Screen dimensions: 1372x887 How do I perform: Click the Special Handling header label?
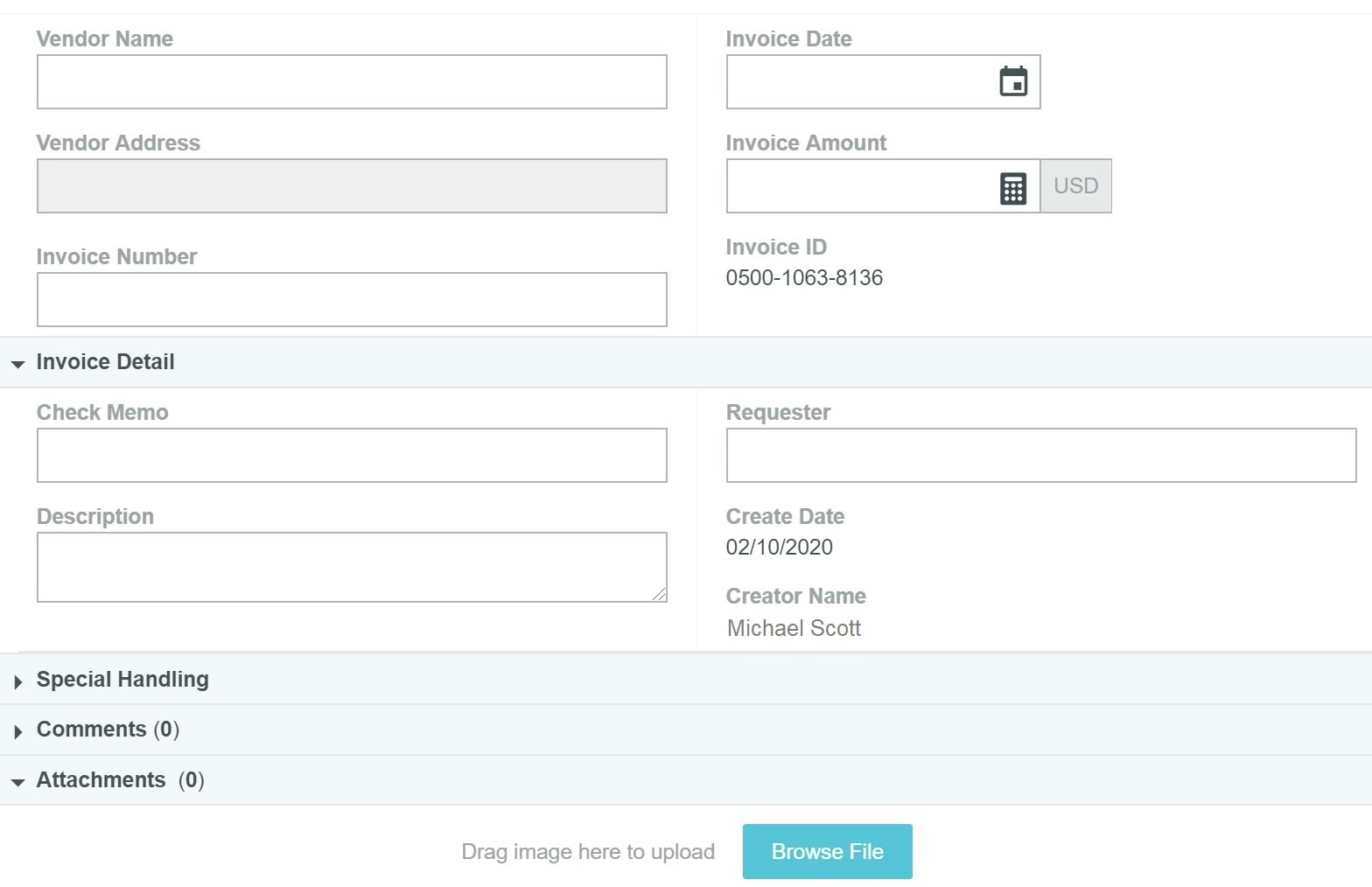pyautogui.click(x=122, y=680)
